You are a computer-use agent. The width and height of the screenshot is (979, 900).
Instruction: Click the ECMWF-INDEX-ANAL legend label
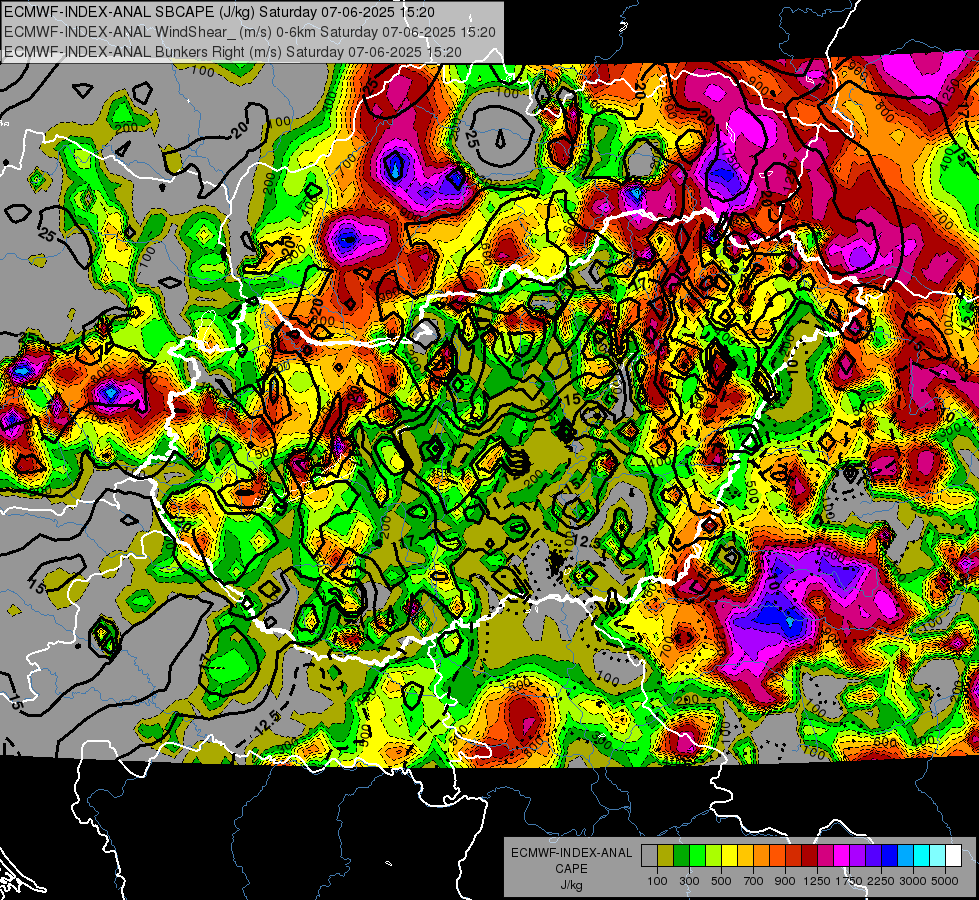pyautogui.click(x=571, y=853)
